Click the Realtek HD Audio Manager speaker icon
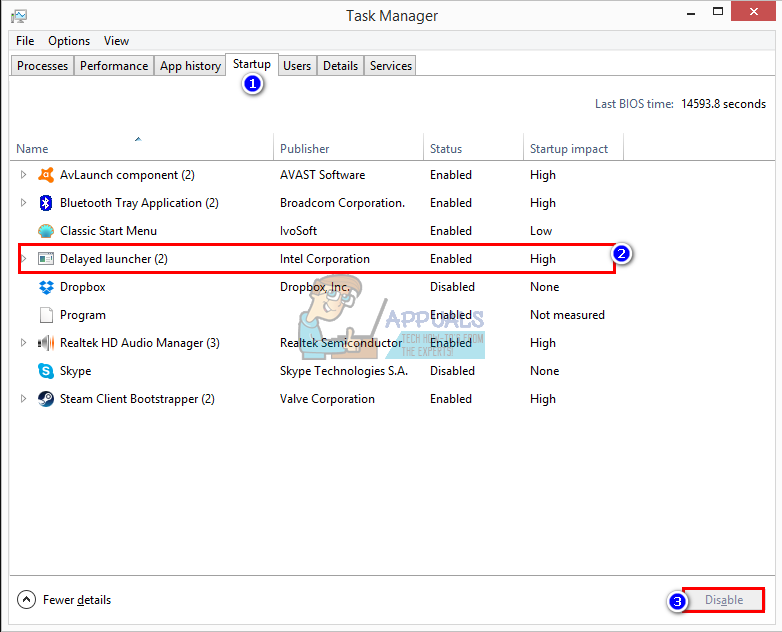782x632 pixels. coord(46,343)
